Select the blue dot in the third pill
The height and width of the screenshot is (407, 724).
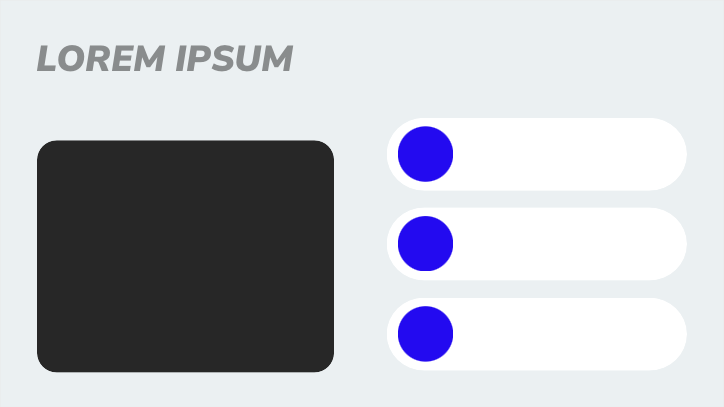point(425,334)
